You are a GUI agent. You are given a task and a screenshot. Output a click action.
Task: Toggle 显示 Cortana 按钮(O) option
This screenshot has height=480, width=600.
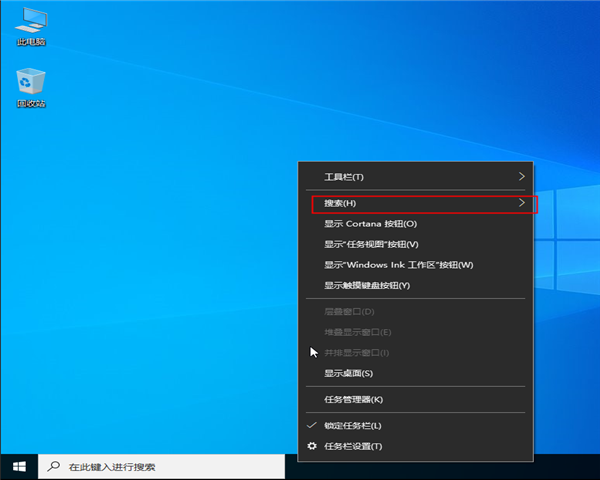coord(370,224)
